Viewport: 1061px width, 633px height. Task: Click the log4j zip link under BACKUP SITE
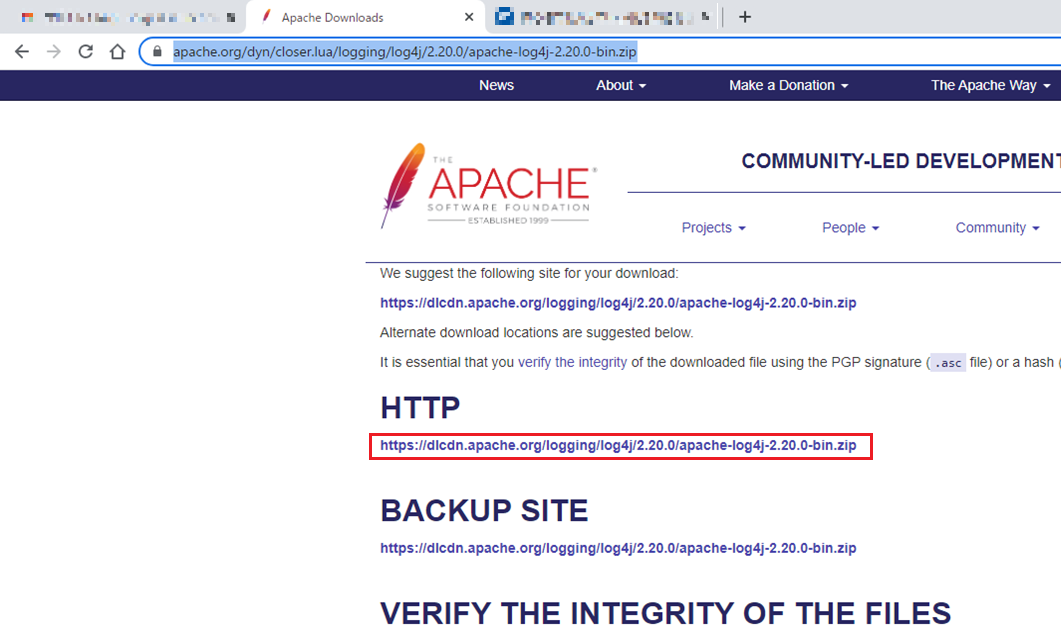tap(618, 548)
